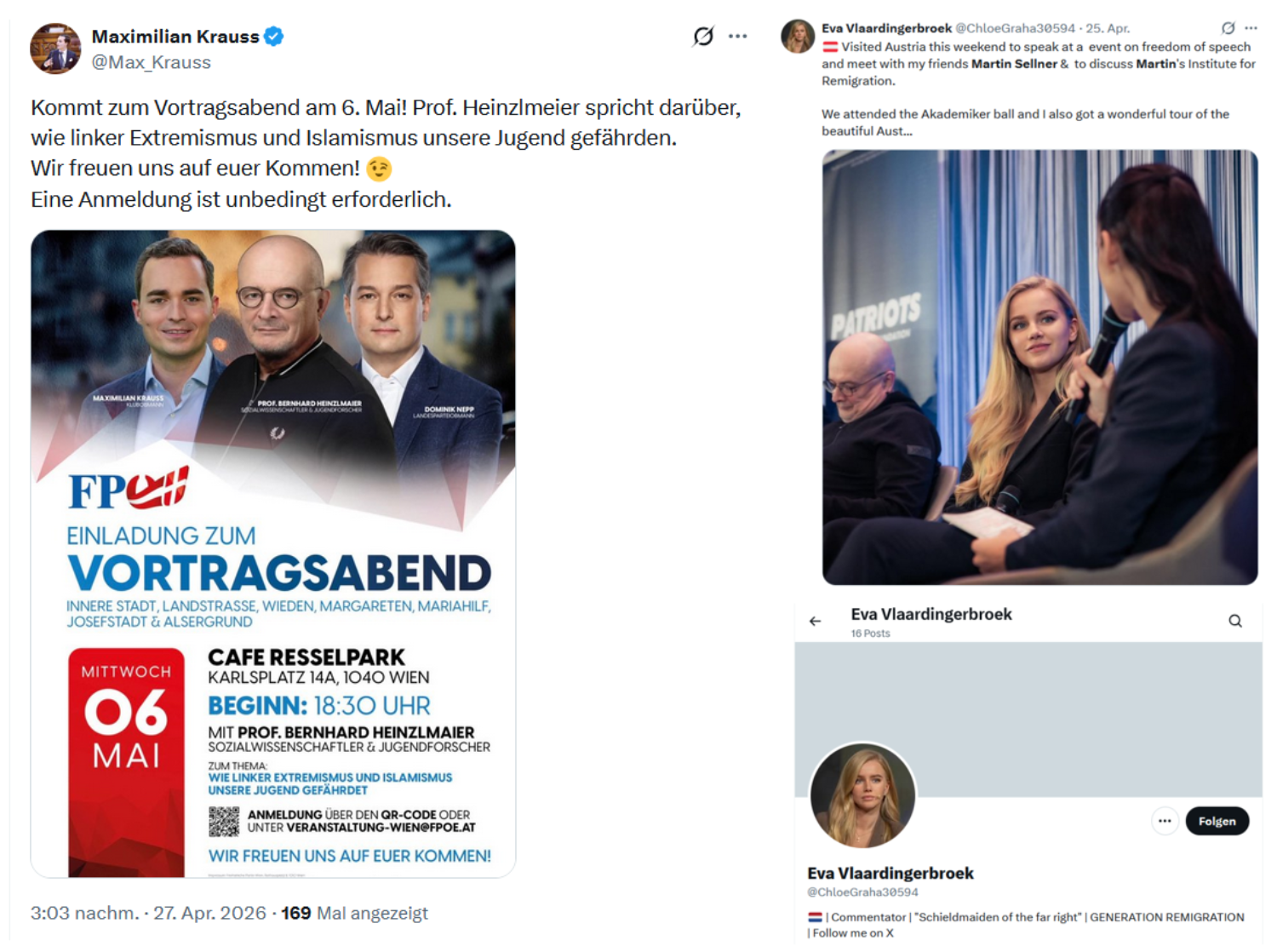Click Eva Vlaardingerbroek's small post avatar
Screen dimensions: 1277x952
[x=798, y=37]
